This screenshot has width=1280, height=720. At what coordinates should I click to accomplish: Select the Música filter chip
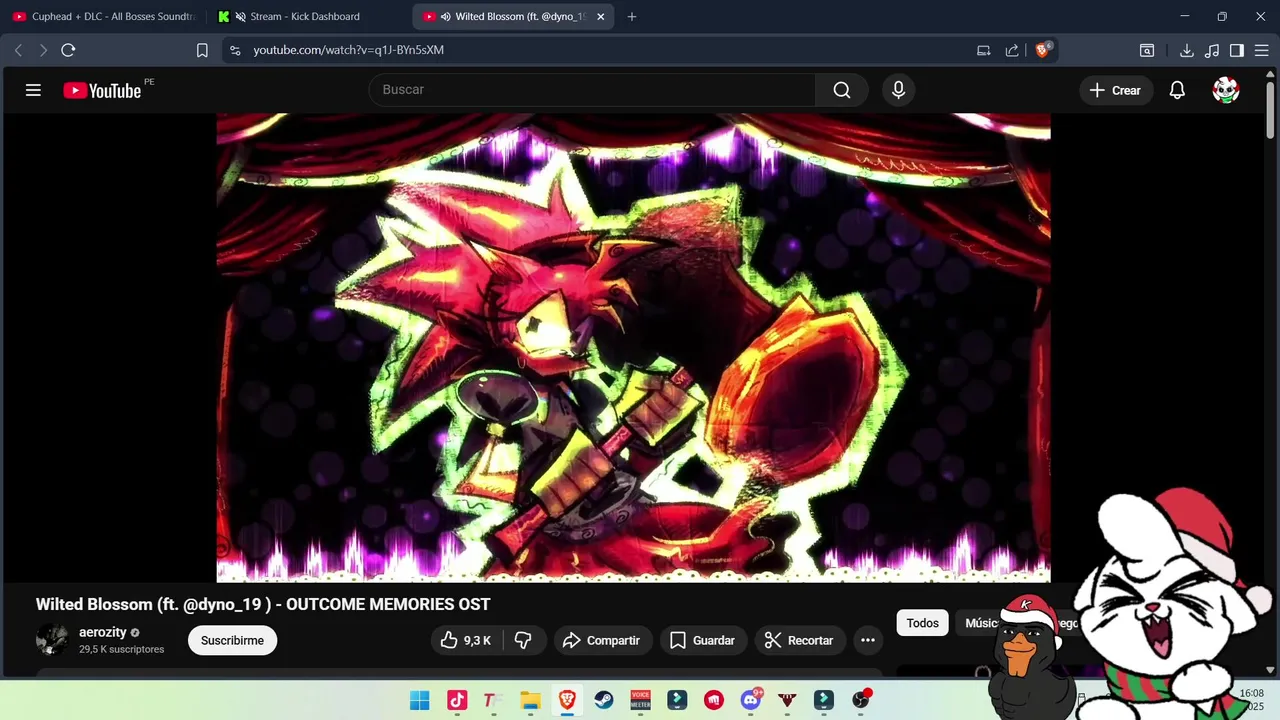pos(982,623)
